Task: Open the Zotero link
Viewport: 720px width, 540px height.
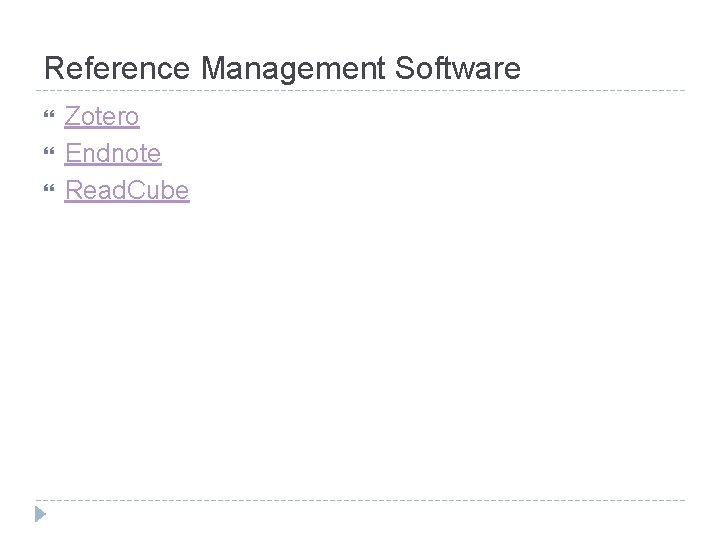Action: (102, 117)
